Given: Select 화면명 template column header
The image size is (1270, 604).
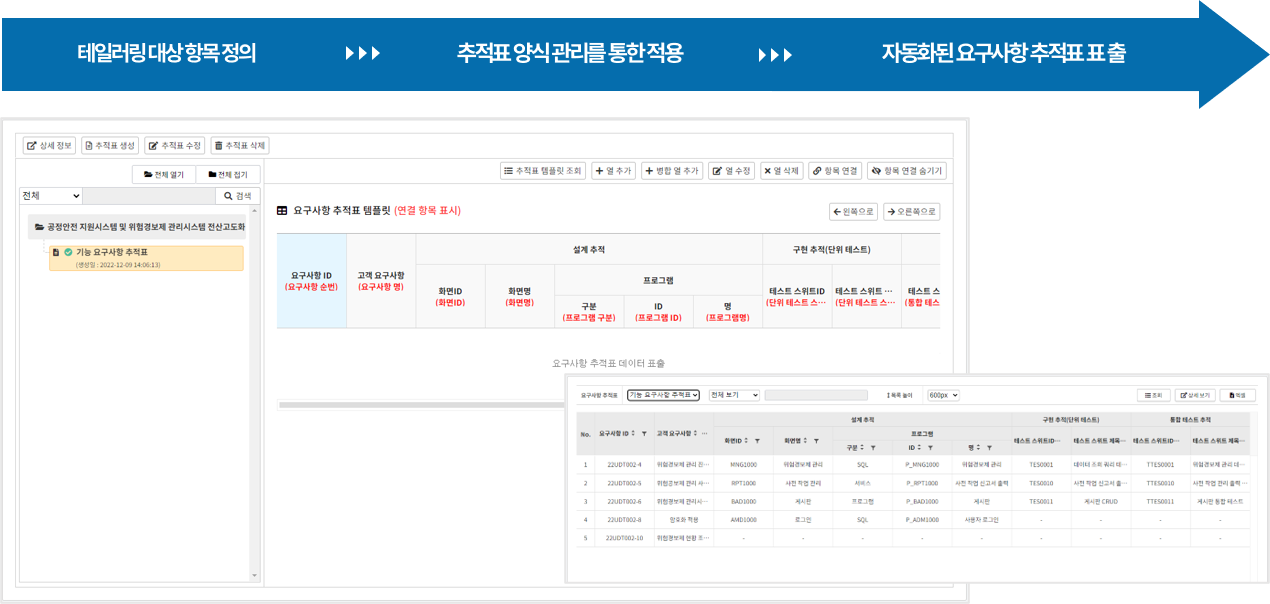Looking at the screenshot, I should coord(519,296).
